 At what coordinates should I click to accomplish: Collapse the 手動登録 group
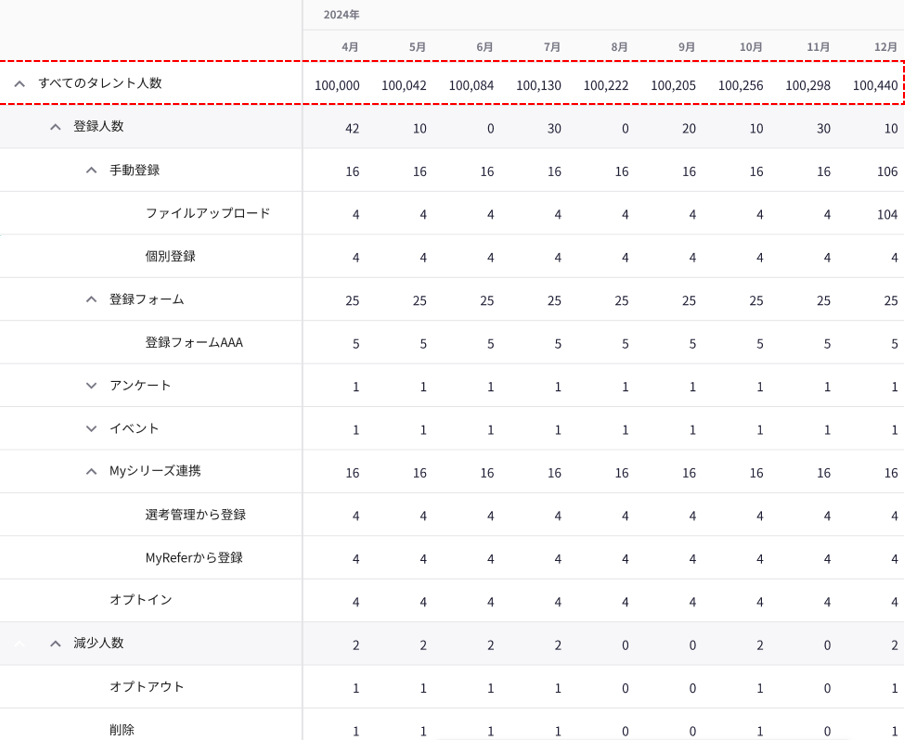(x=91, y=170)
